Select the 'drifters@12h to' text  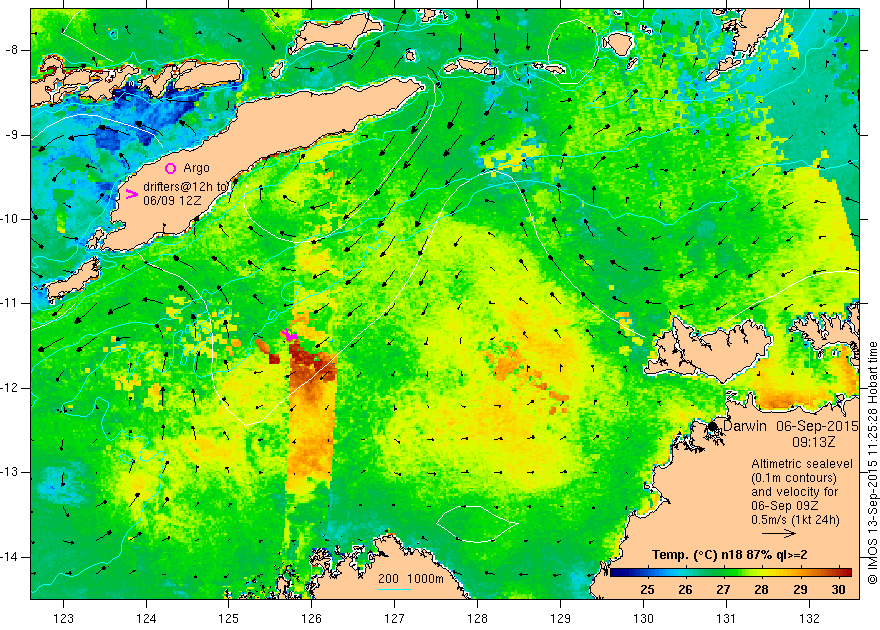pos(185,187)
